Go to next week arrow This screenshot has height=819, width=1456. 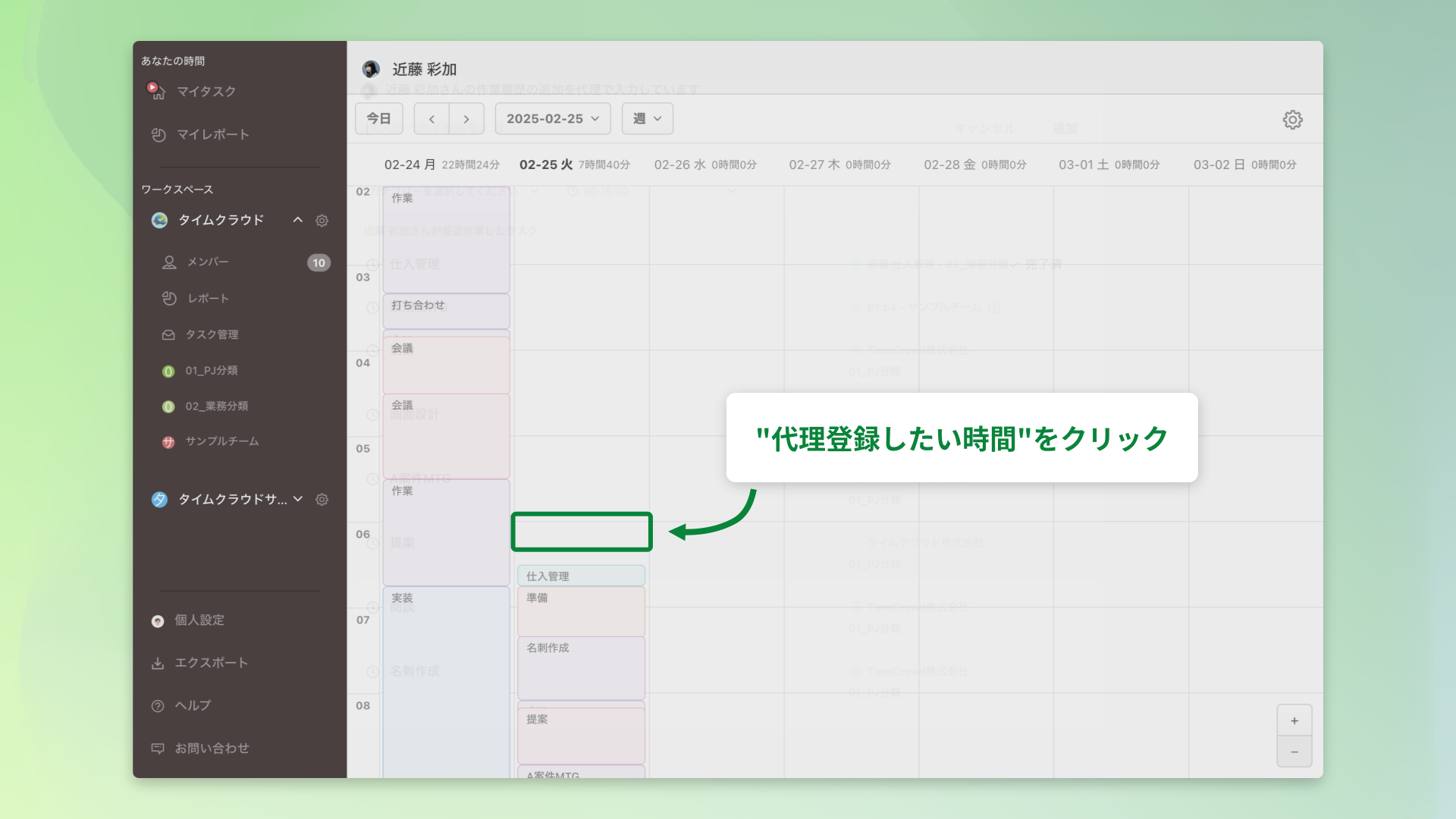point(466,119)
